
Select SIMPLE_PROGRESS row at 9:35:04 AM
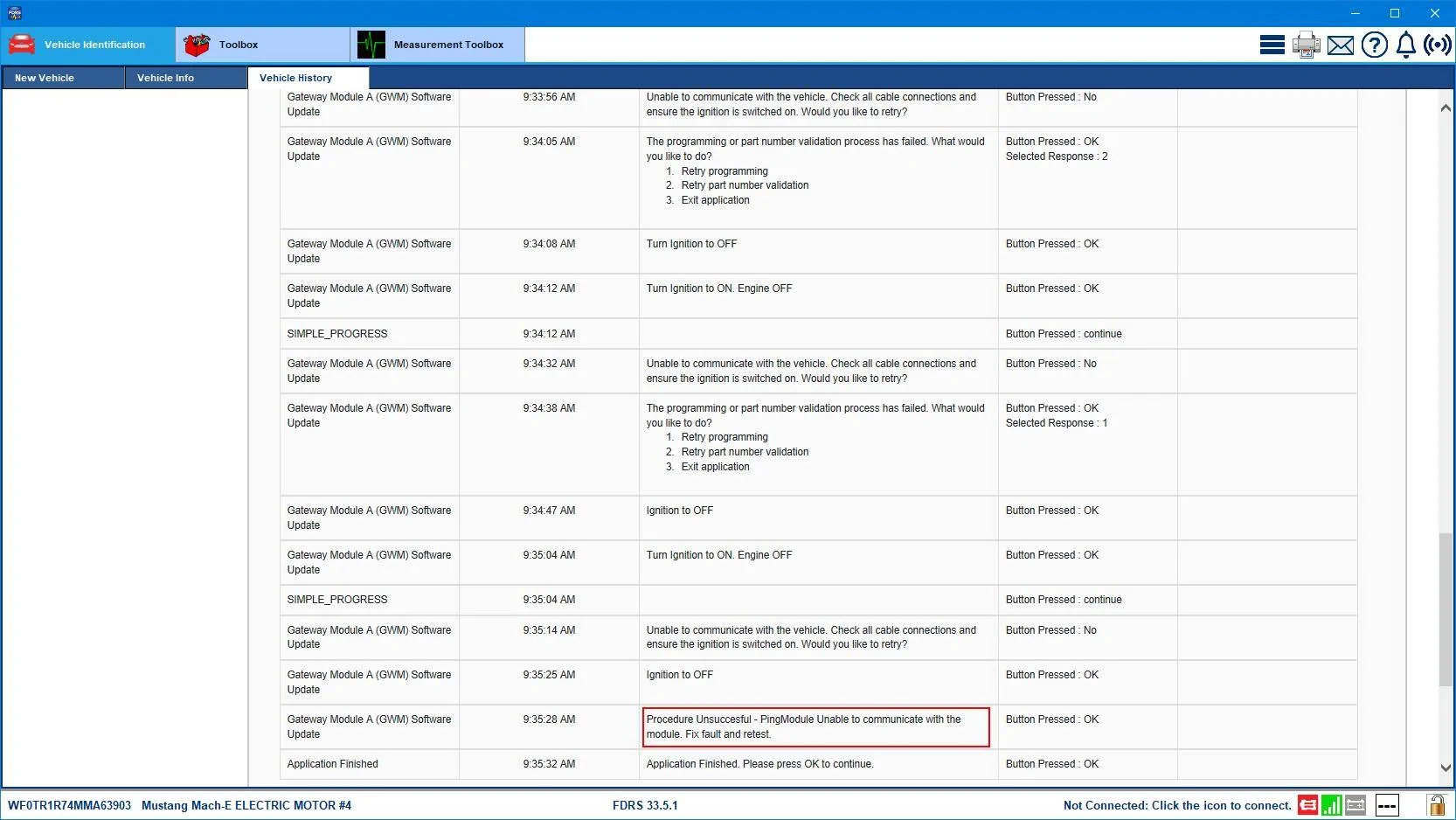[336, 600]
